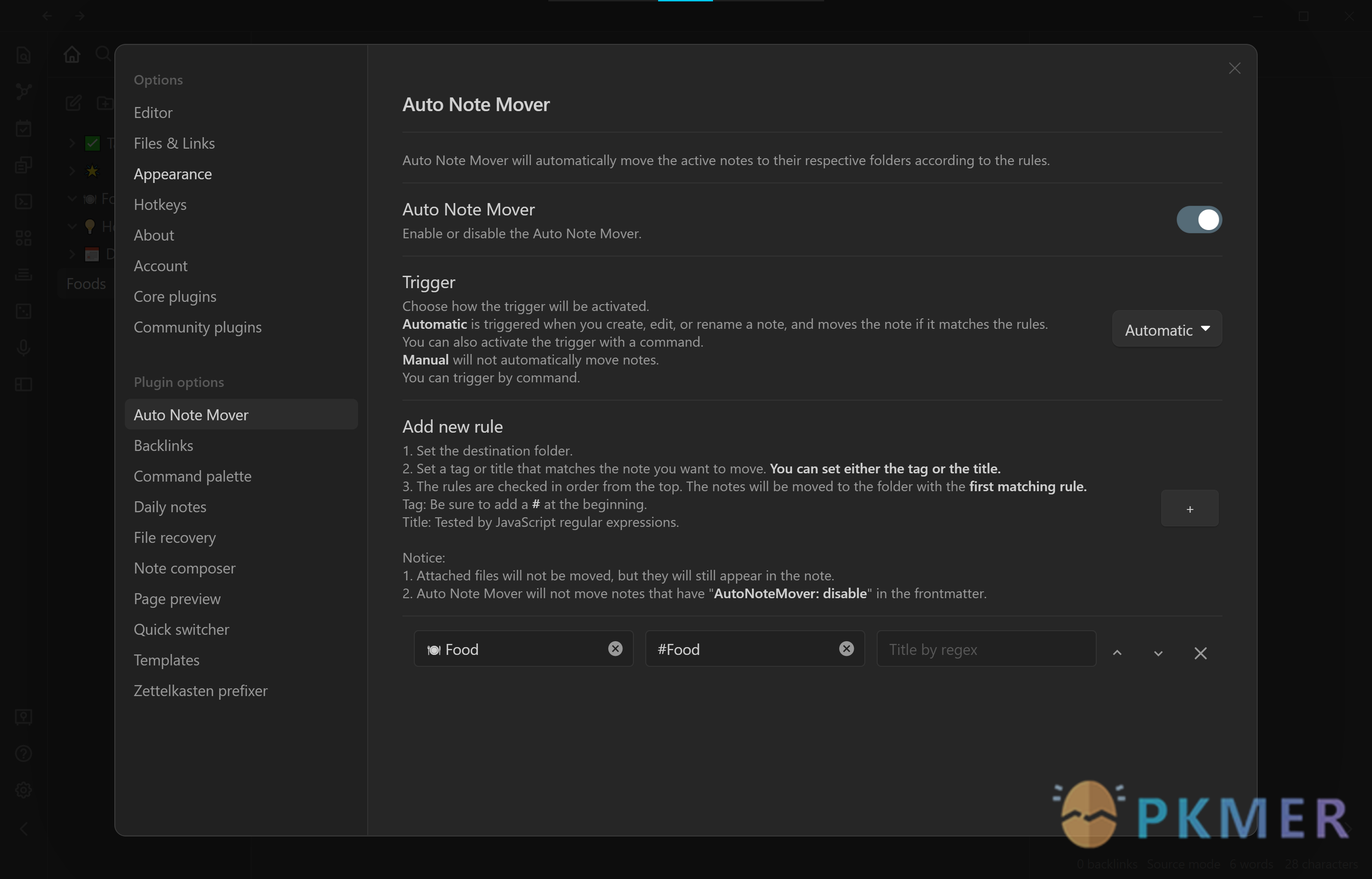
Task: Select the Foods note in the file tree
Action: [86, 284]
